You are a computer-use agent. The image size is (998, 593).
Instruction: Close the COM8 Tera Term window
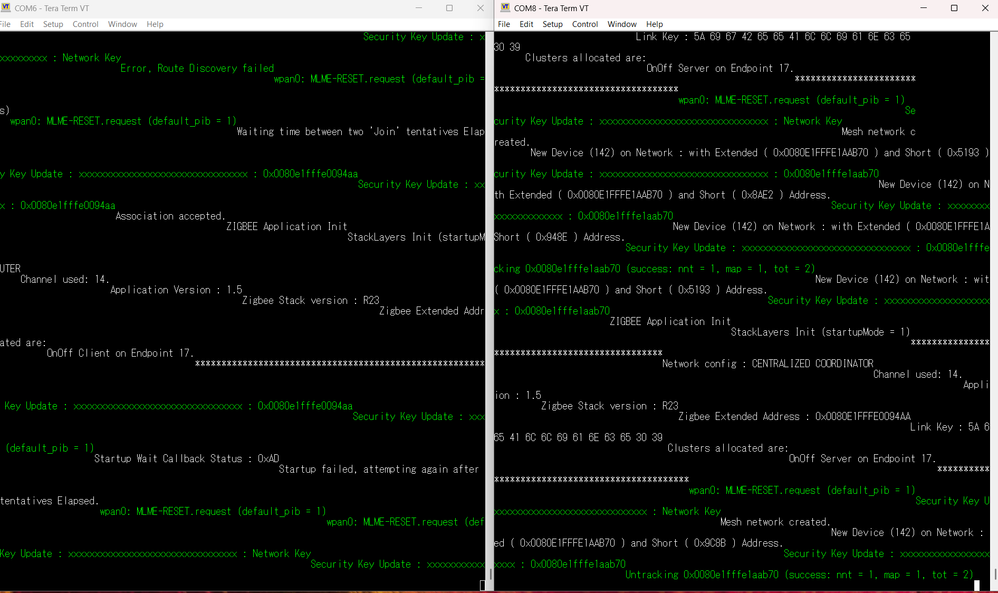984,8
